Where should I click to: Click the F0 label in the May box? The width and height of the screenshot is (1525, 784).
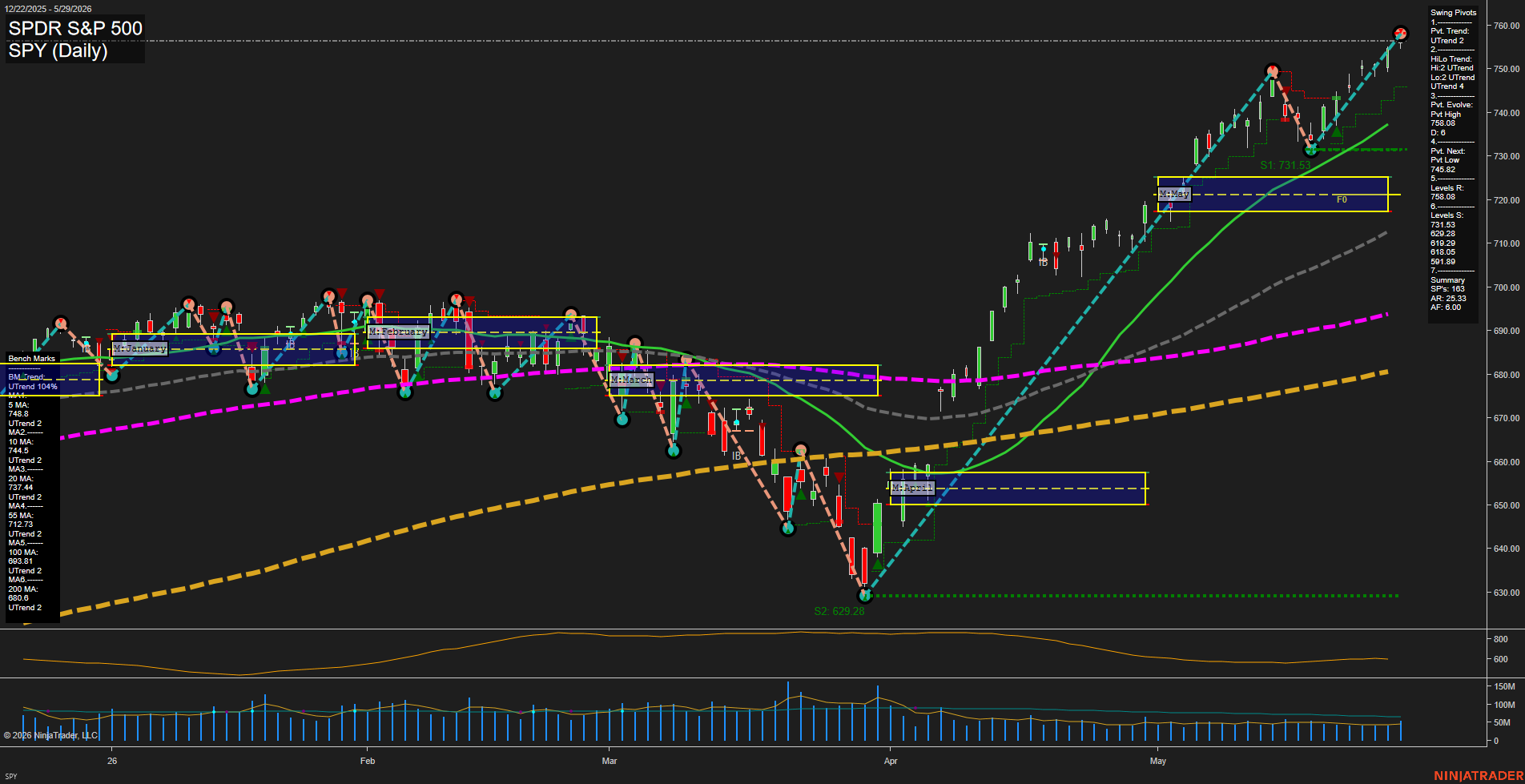click(x=1342, y=200)
